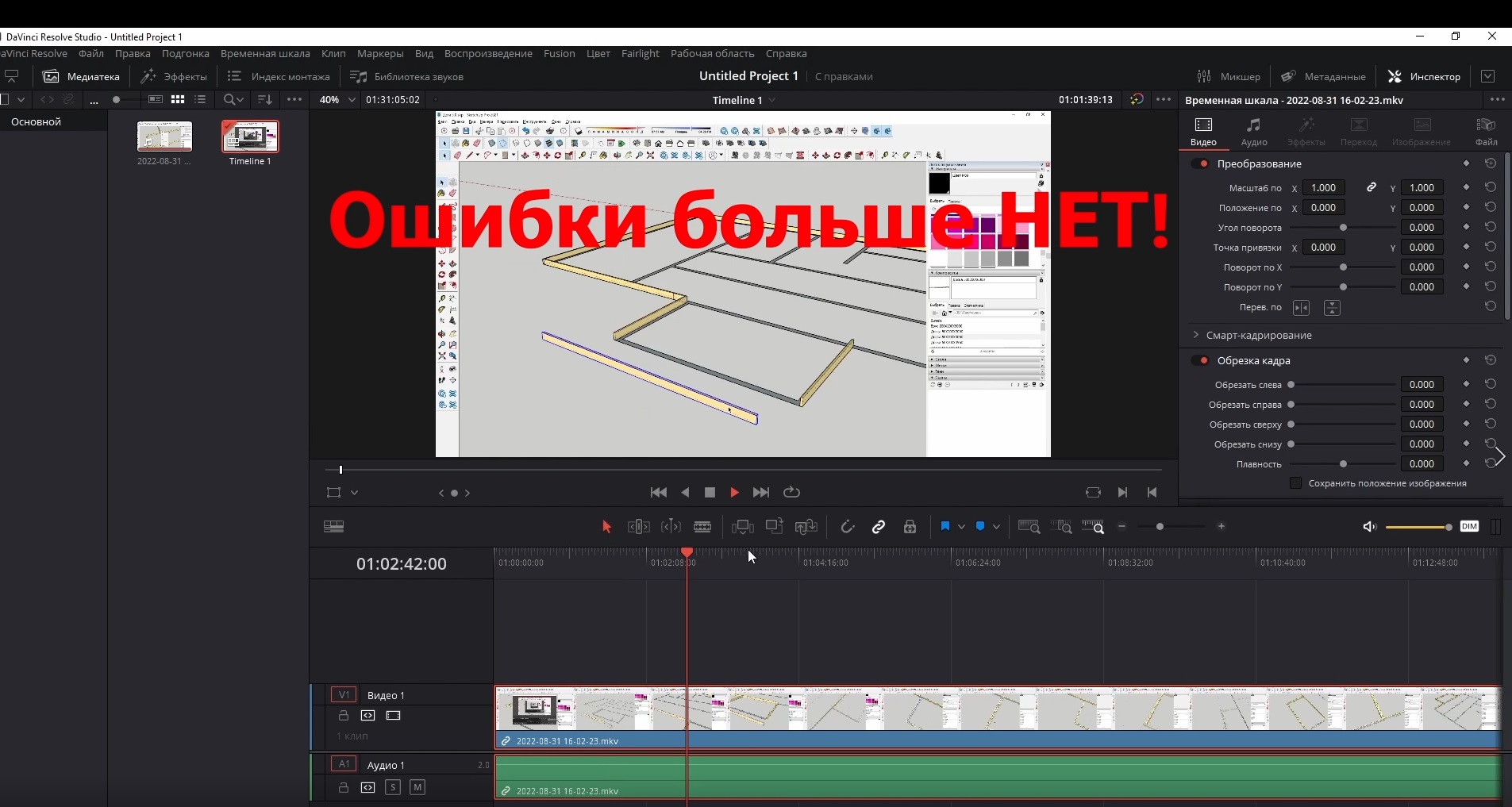This screenshot has width=1512, height=807.
Task: Click the timeline zoom minus button
Action: point(1122,527)
